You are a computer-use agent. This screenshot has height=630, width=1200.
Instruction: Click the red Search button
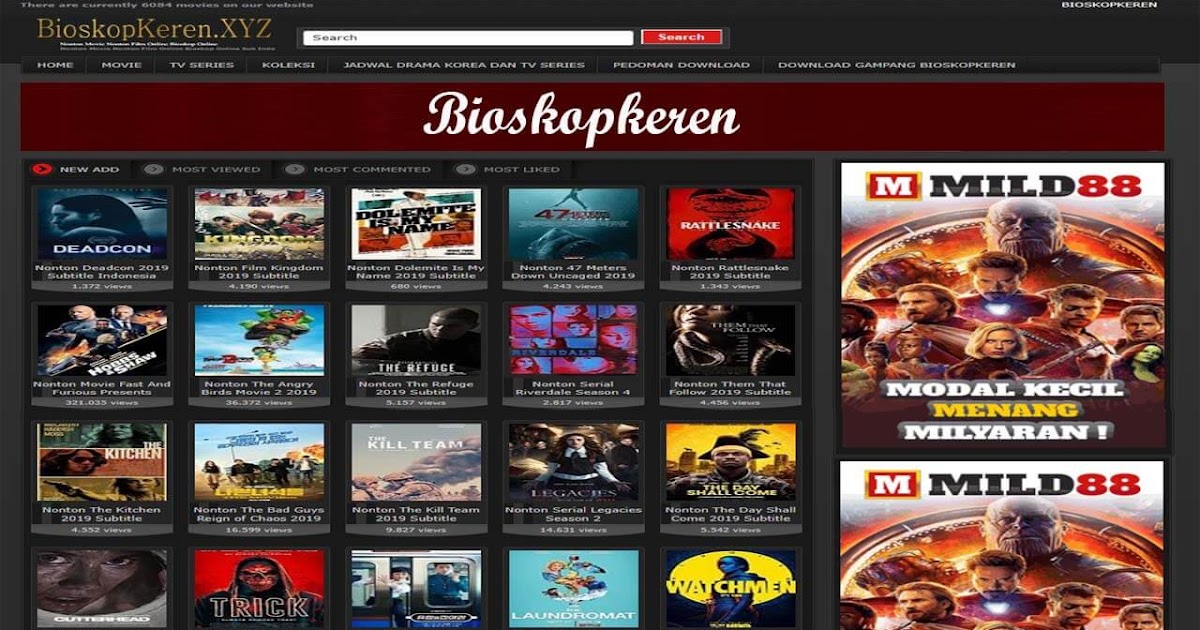click(x=682, y=37)
